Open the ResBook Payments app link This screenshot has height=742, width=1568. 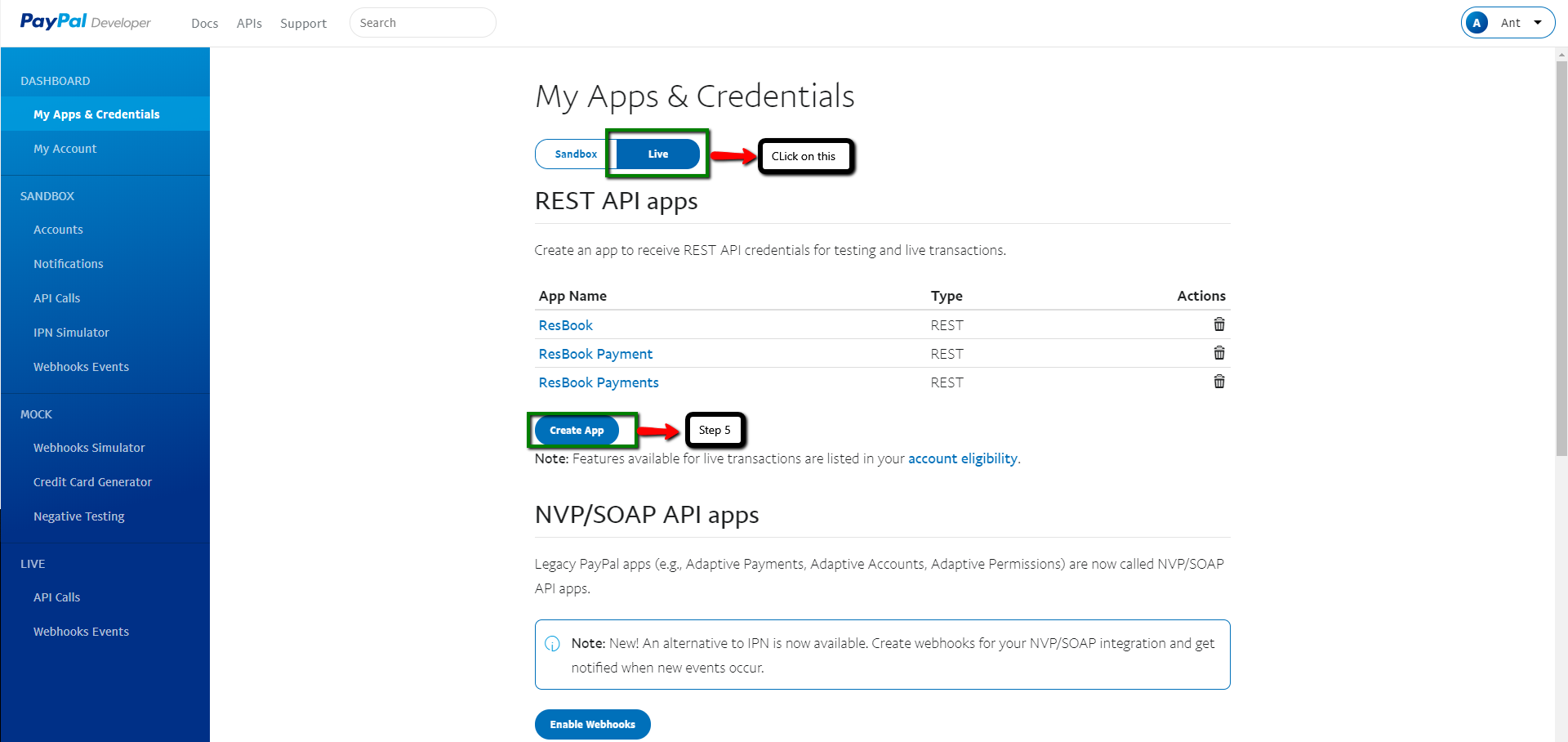pyautogui.click(x=598, y=382)
